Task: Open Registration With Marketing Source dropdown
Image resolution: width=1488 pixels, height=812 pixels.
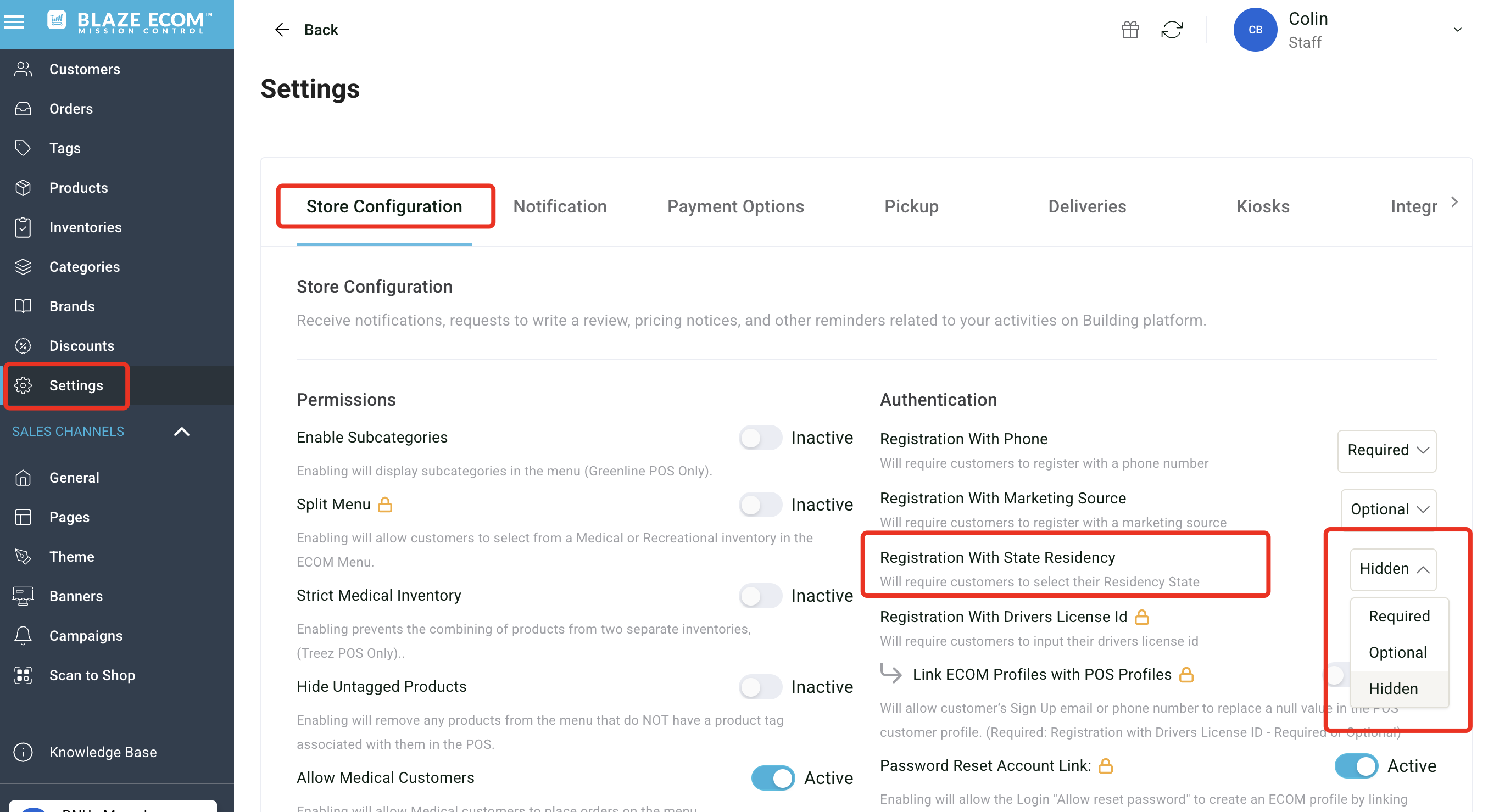Action: [x=1388, y=509]
